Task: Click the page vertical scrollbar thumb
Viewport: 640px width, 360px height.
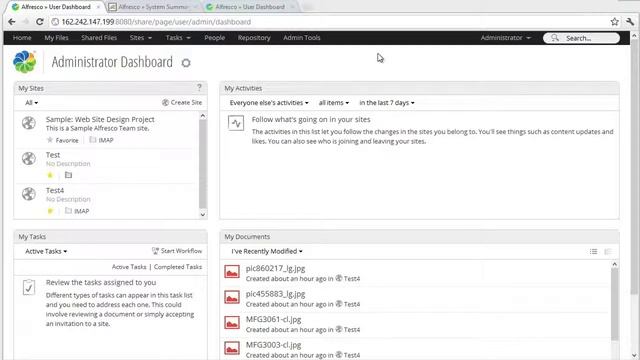Action: [634, 167]
